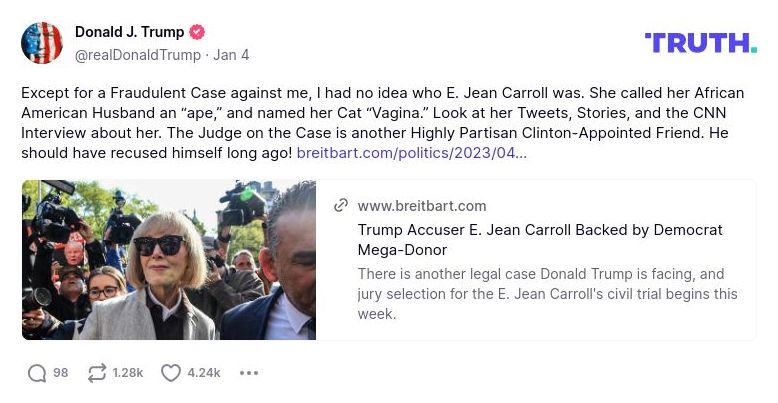This screenshot has height=403, width=778.
Task: Open the headline "Trump Accuser E. Jean Carroll Backed"
Action: [539, 239]
